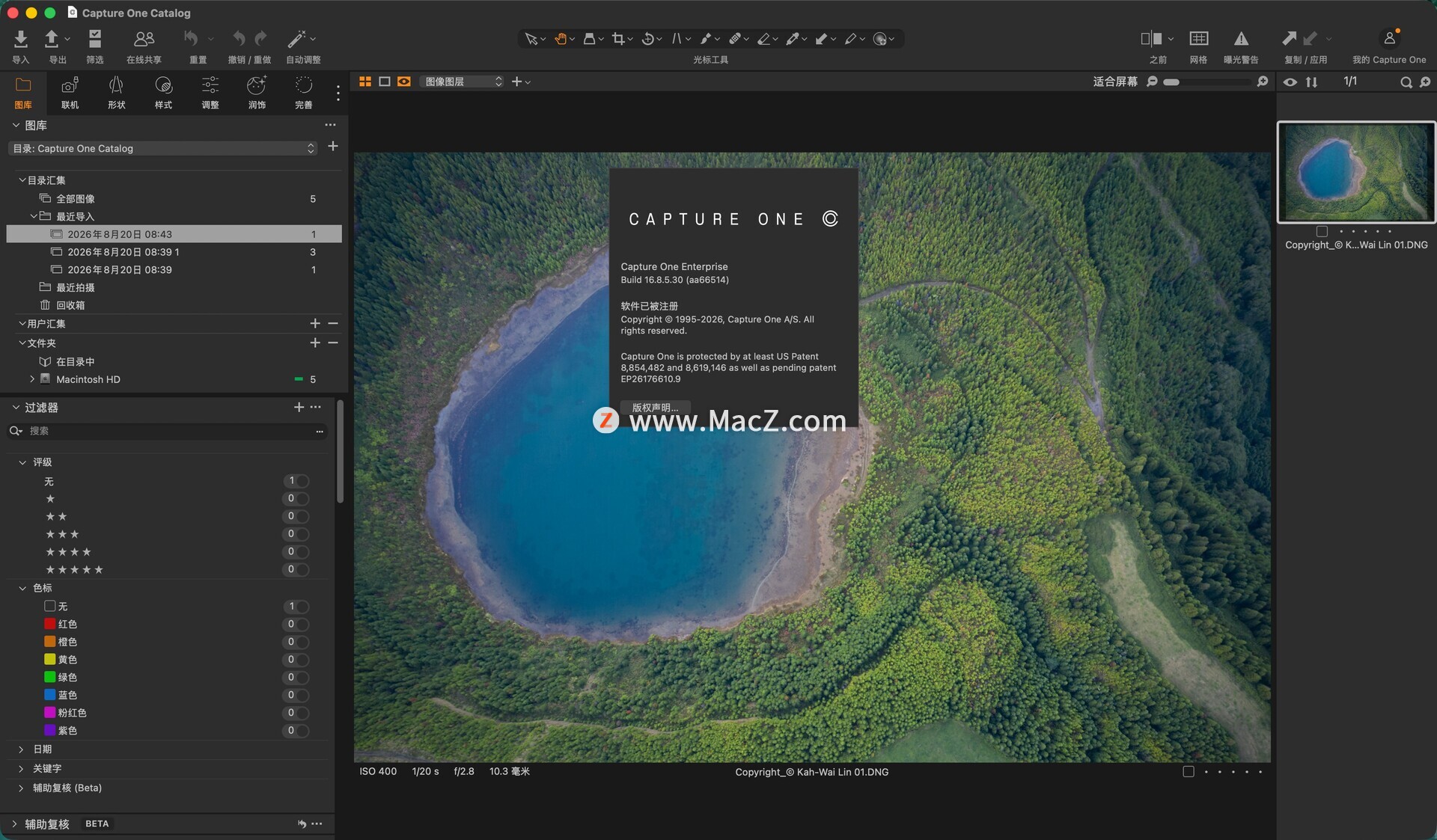Switch viewer to grid multi-view icon
The height and width of the screenshot is (840, 1437).
365,82
